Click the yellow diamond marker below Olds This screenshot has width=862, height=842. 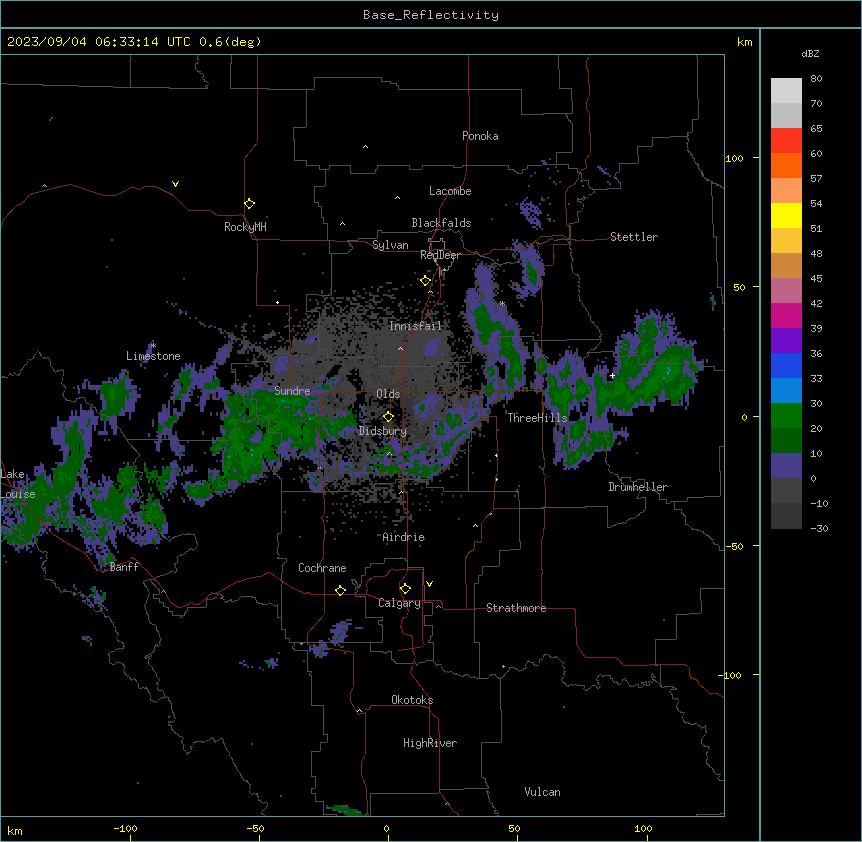click(388, 417)
